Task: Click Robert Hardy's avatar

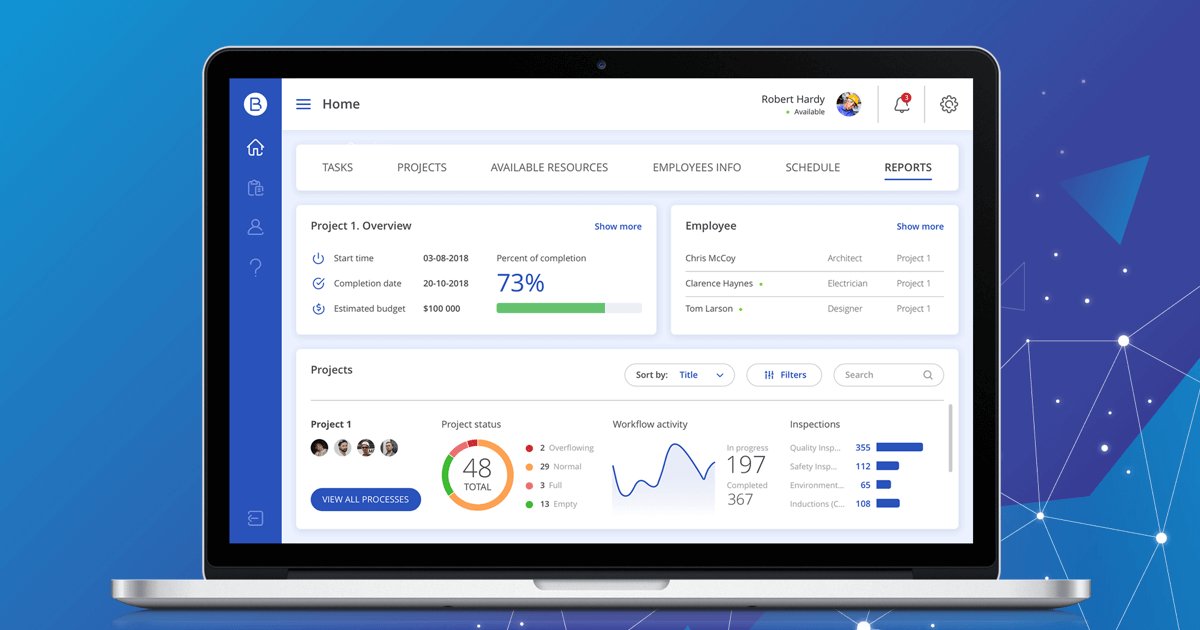Action: point(849,104)
